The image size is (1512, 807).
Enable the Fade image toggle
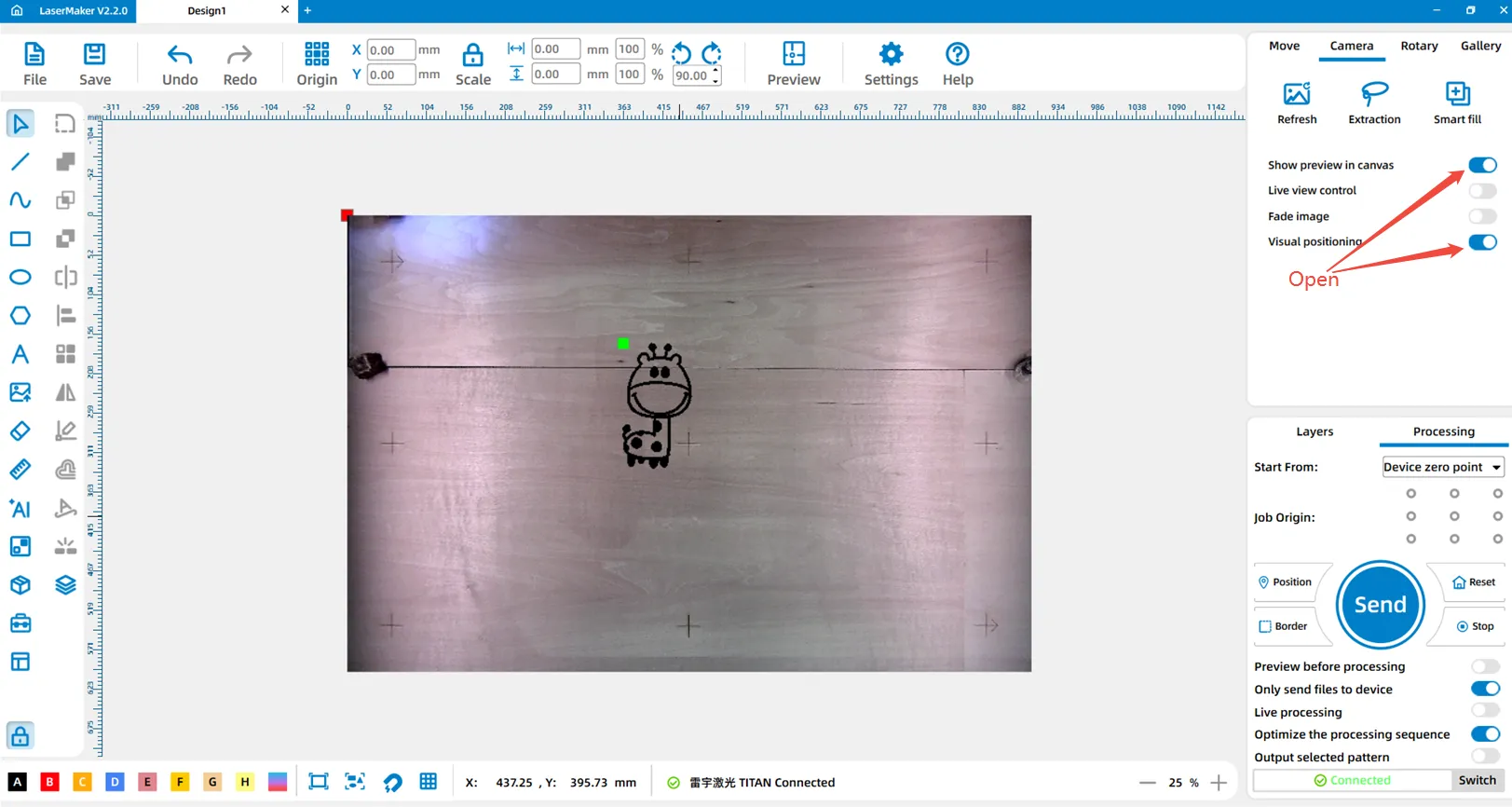click(1481, 216)
